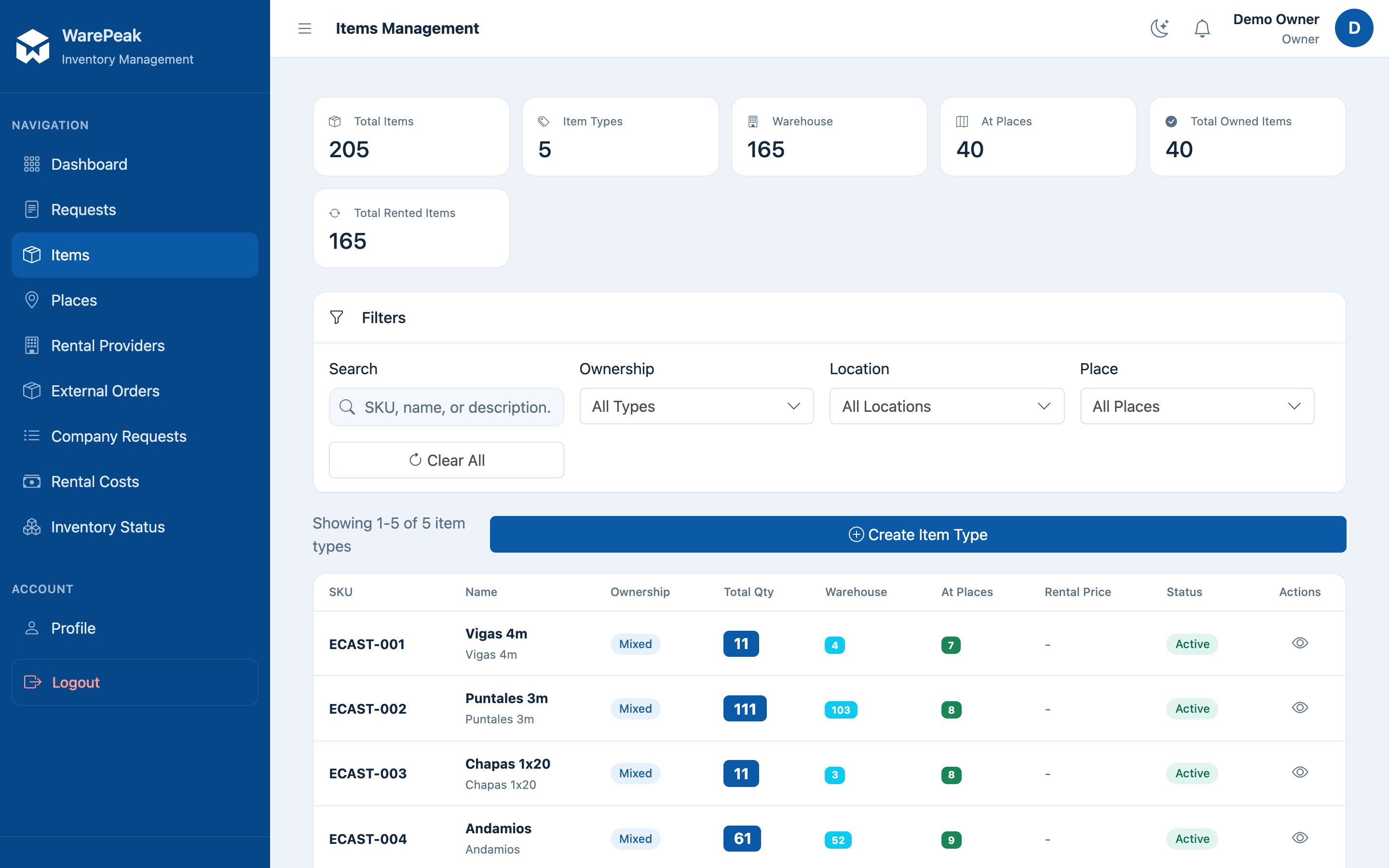Image resolution: width=1389 pixels, height=868 pixels.
Task: Click At Places badge 9 in Andamios row
Action: coord(951,840)
